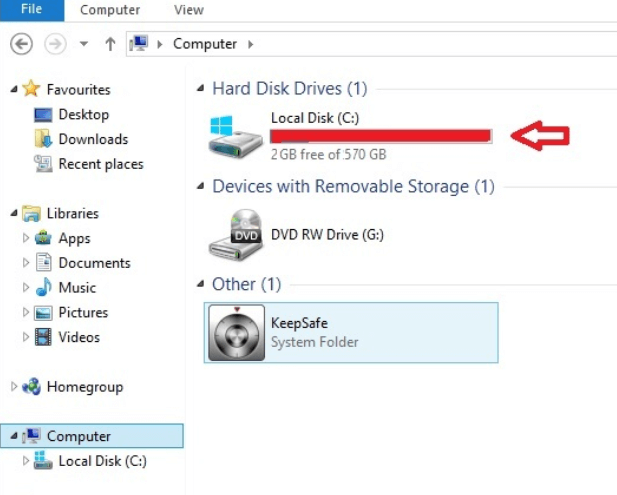The width and height of the screenshot is (617, 495).
Task: Collapse the Hard Disk Drives group
Action: pos(201,88)
